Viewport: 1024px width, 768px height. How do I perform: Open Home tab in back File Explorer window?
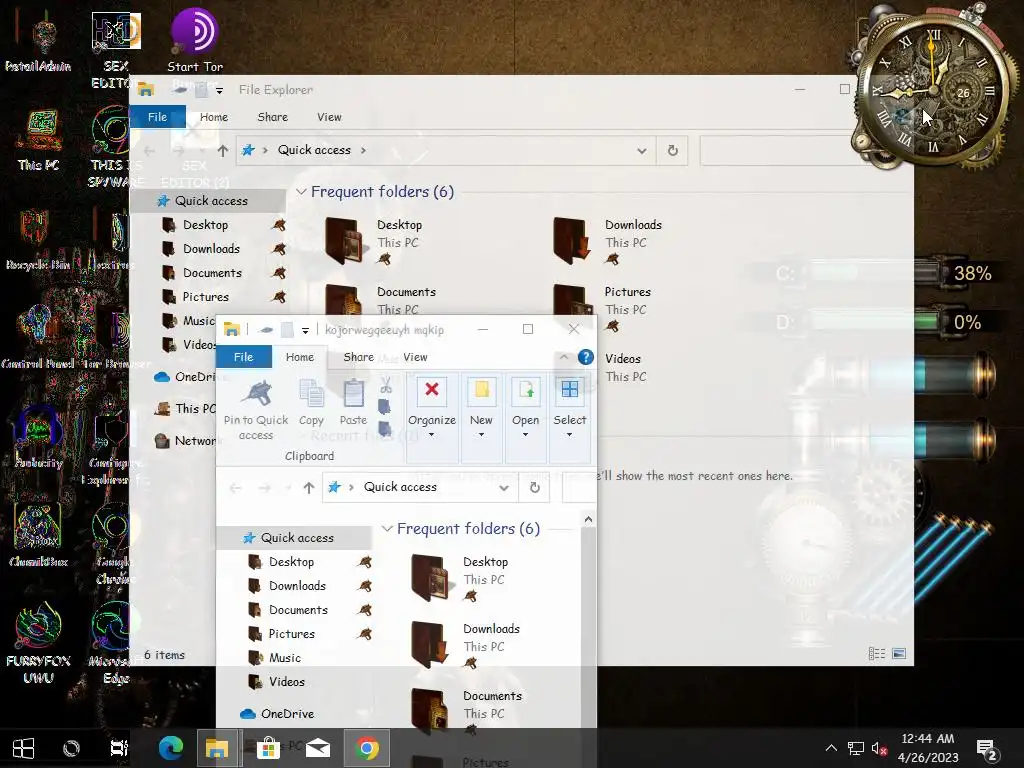pos(214,117)
